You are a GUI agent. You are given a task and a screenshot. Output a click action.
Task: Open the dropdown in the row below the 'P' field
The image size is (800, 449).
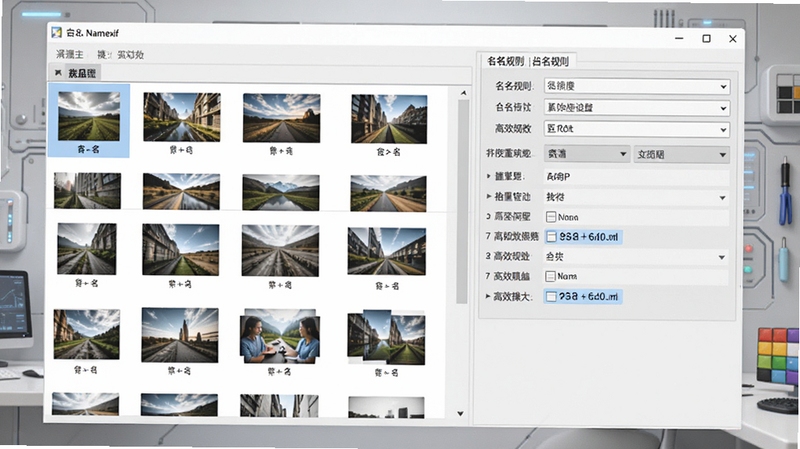coord(637,197)
